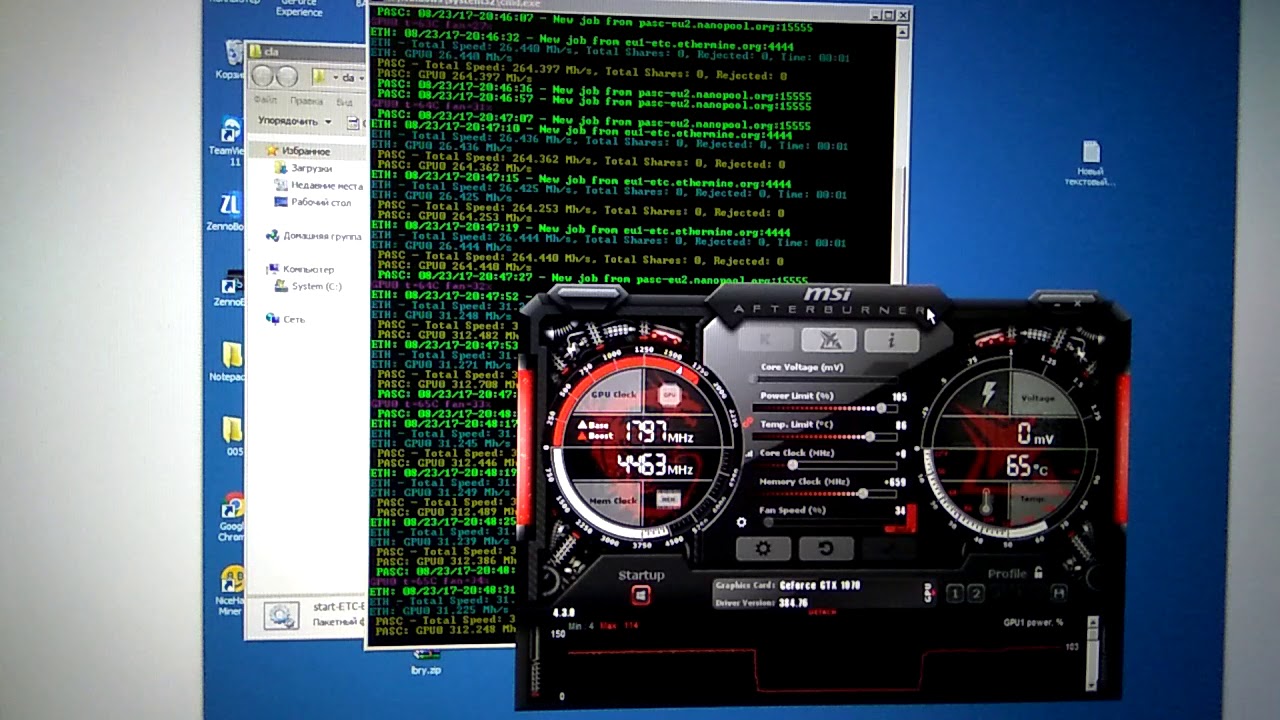Click the folder icon in Explorer address bar
Viewport: 1280px width, 720px height.
coord(320,77)
